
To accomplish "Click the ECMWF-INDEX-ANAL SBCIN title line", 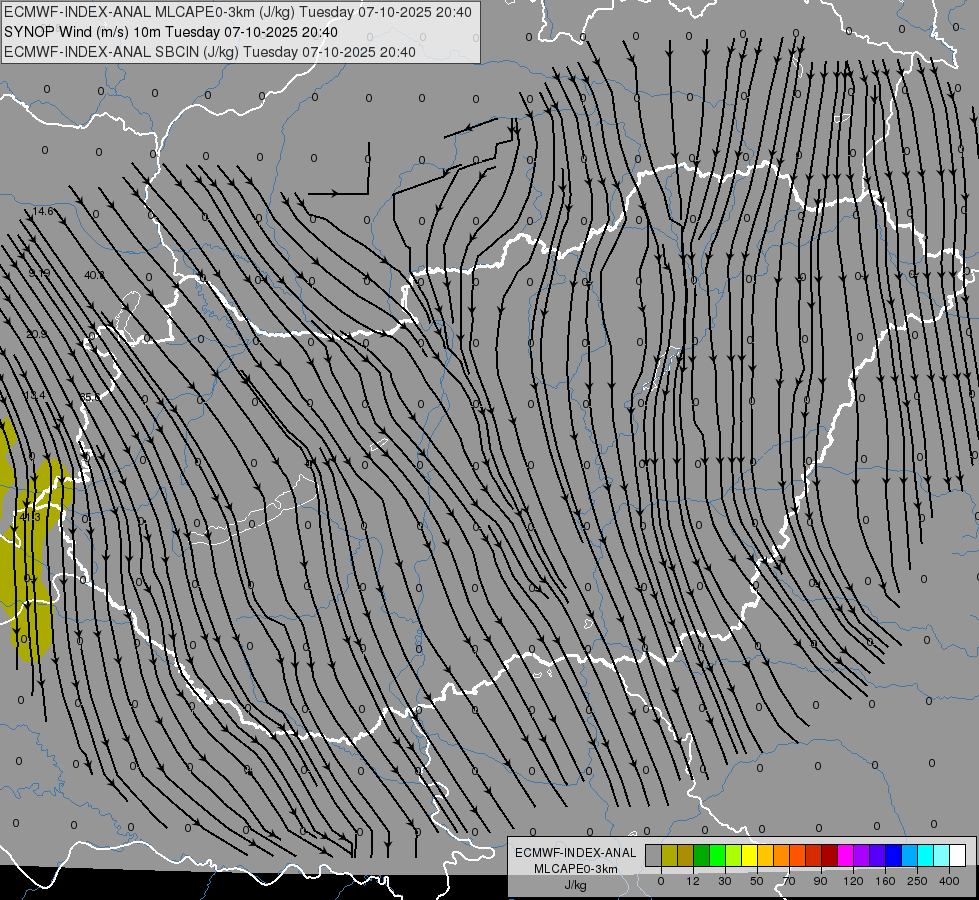I will 210,52.
